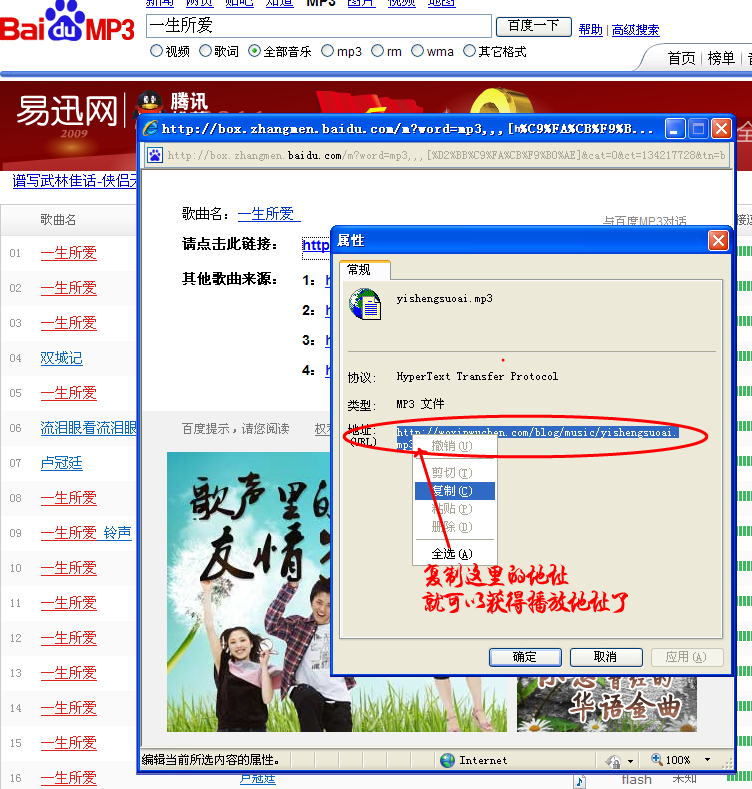The image size is (752, 789).
Task: Open the 首页 navigation tab
Action: point(682,58)
